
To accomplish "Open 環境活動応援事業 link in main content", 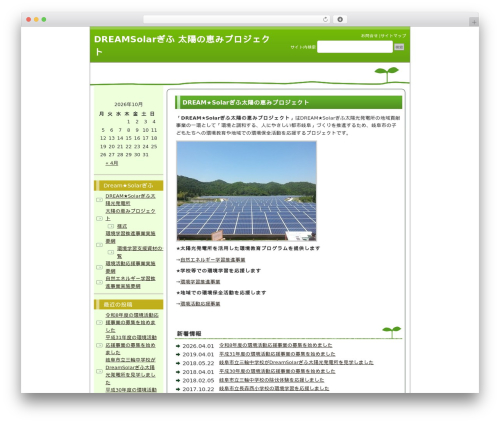I will (x=200, y=304).
